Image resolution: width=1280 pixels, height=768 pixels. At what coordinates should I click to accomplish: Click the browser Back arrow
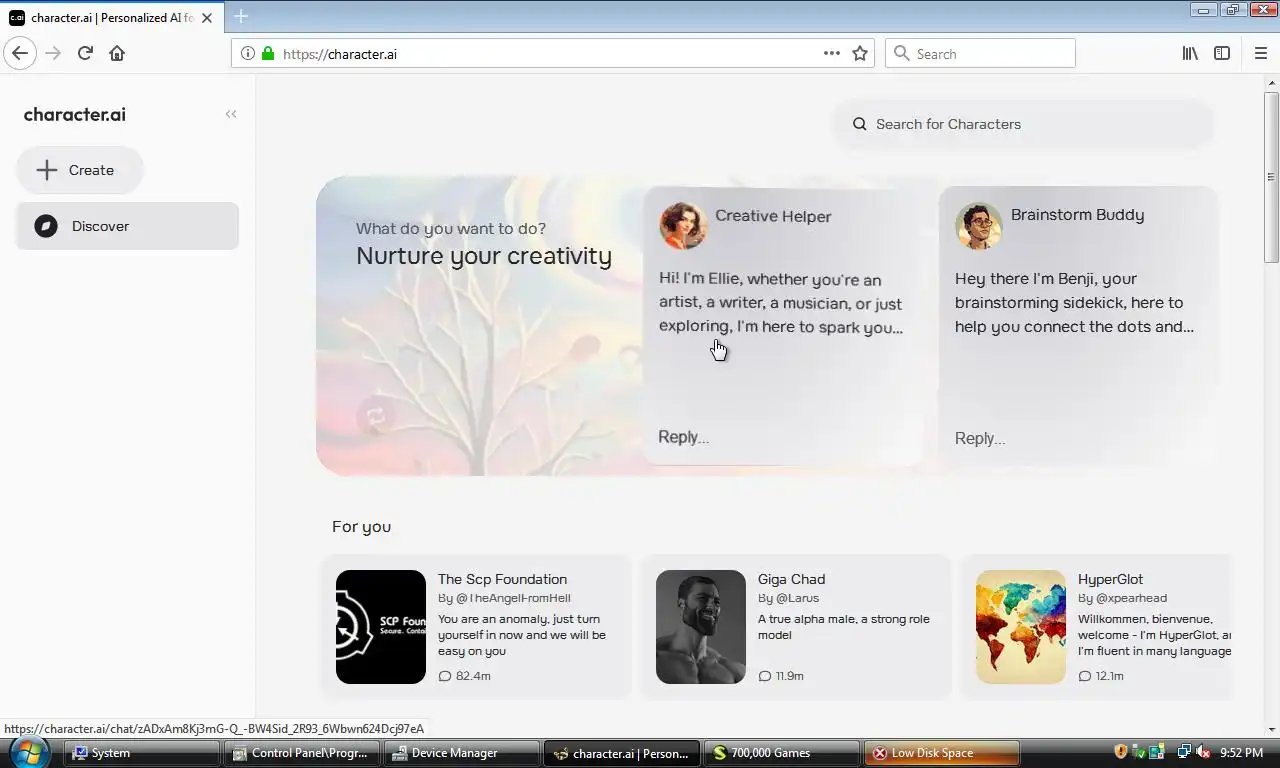[x=20, y=53]
